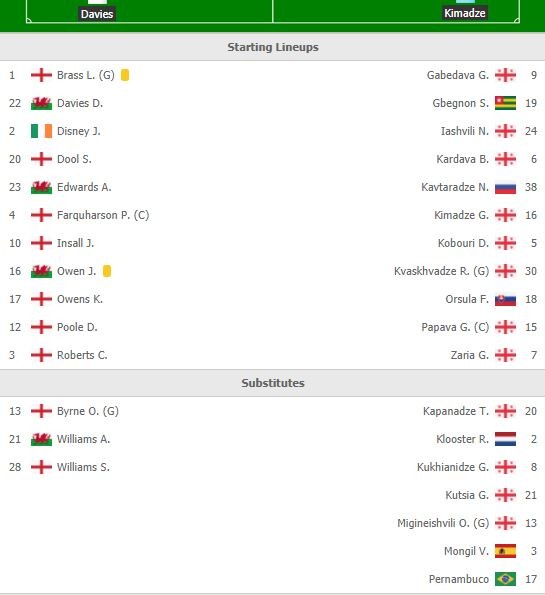This screenshot has width=545, height=595.
Task: Open player Gabedava G. profile
Action: [458, 75]
